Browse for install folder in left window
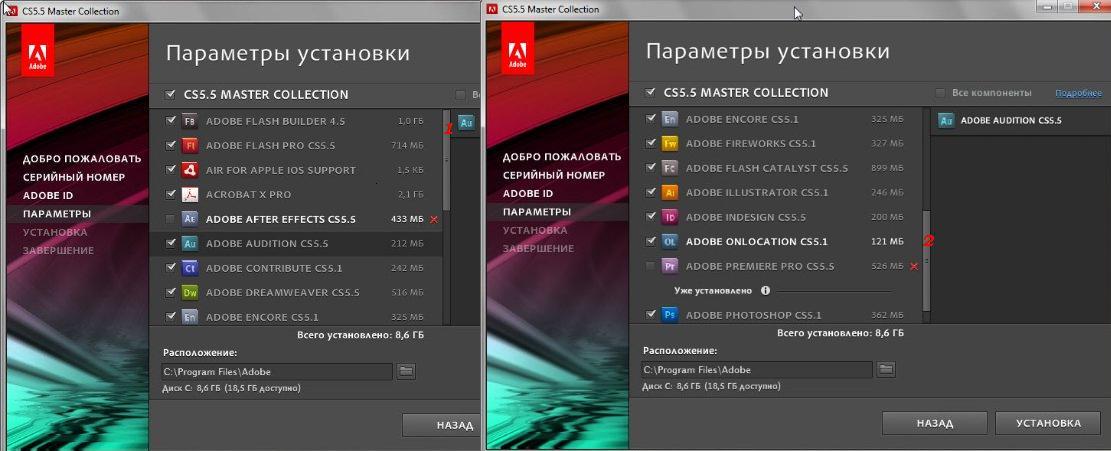Viewport: 1111px width, 451px height. click(405, 372)
